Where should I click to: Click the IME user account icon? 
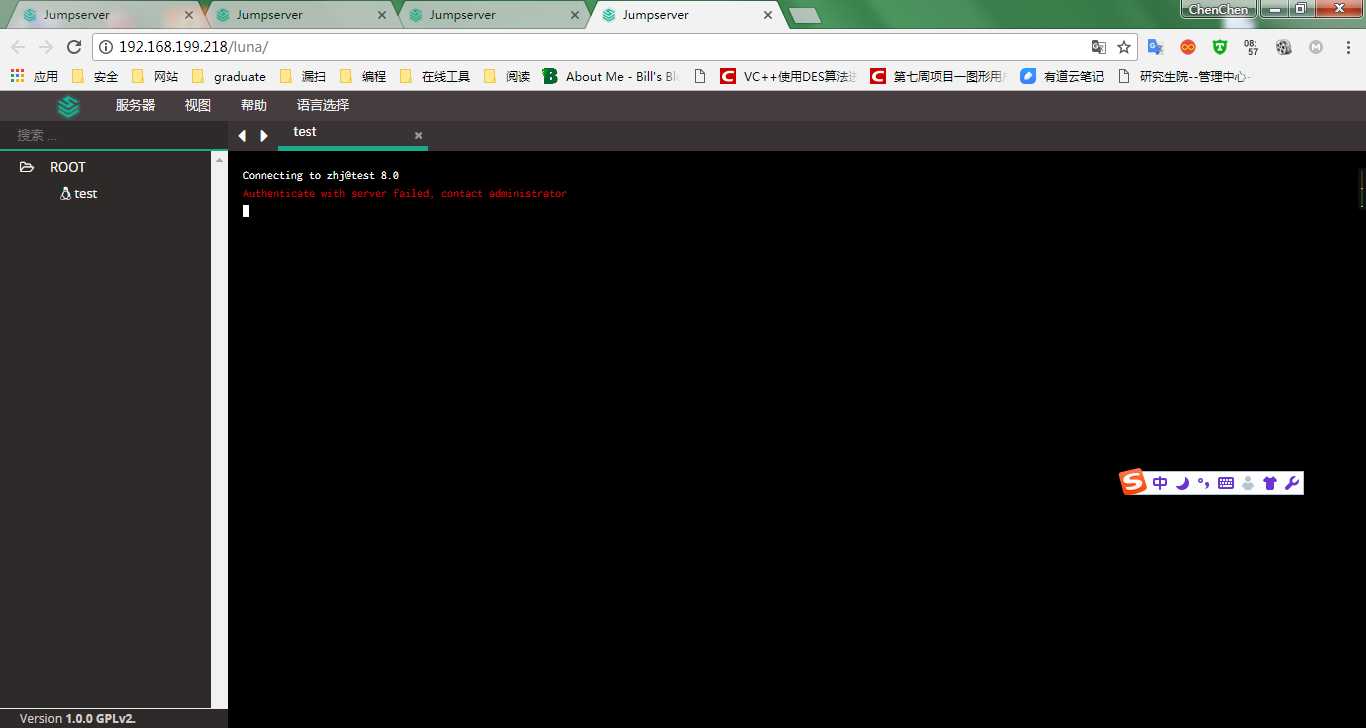[x=1248, y=483]
